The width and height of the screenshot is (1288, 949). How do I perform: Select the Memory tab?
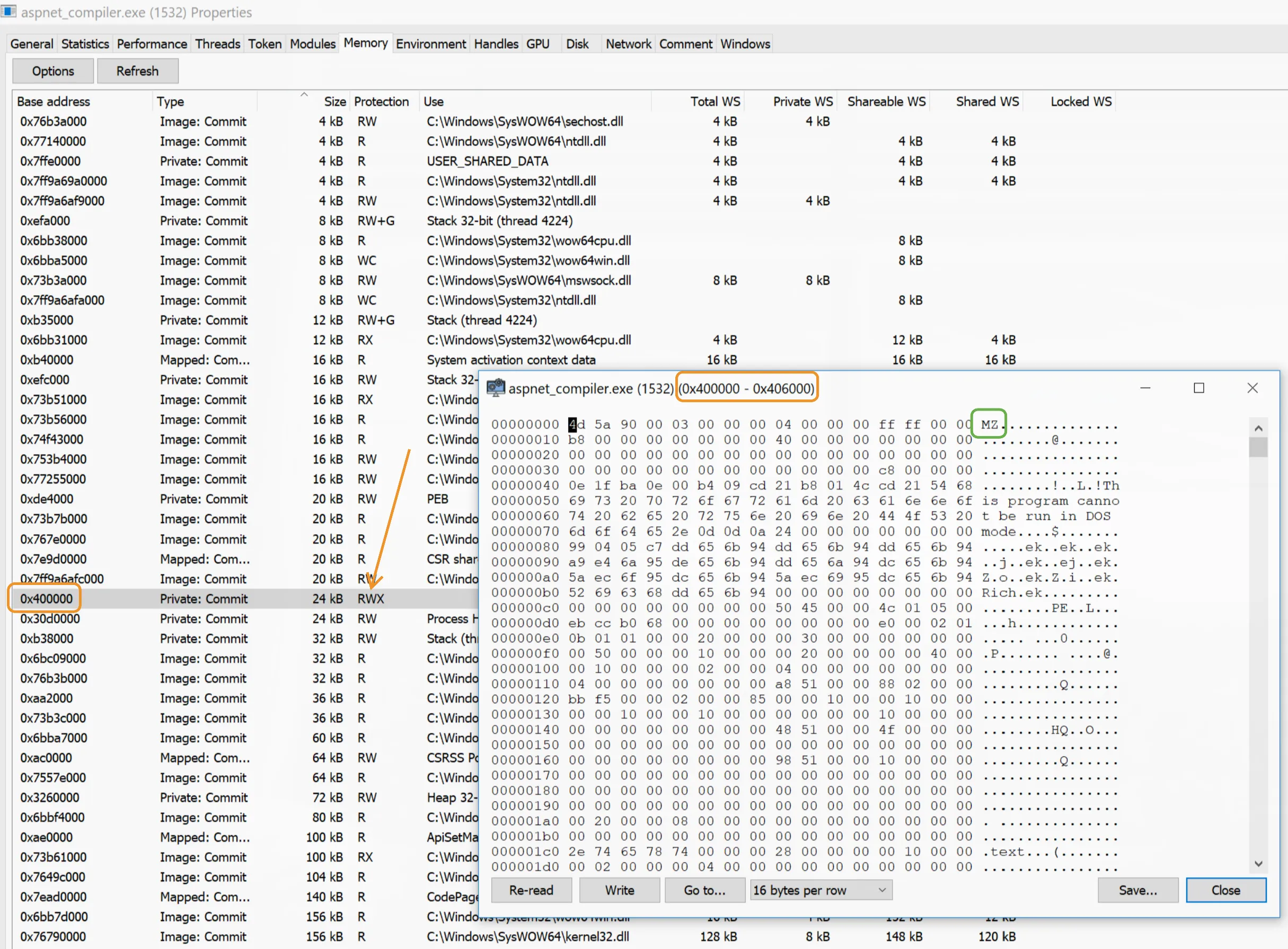click(x=365, y=42)
